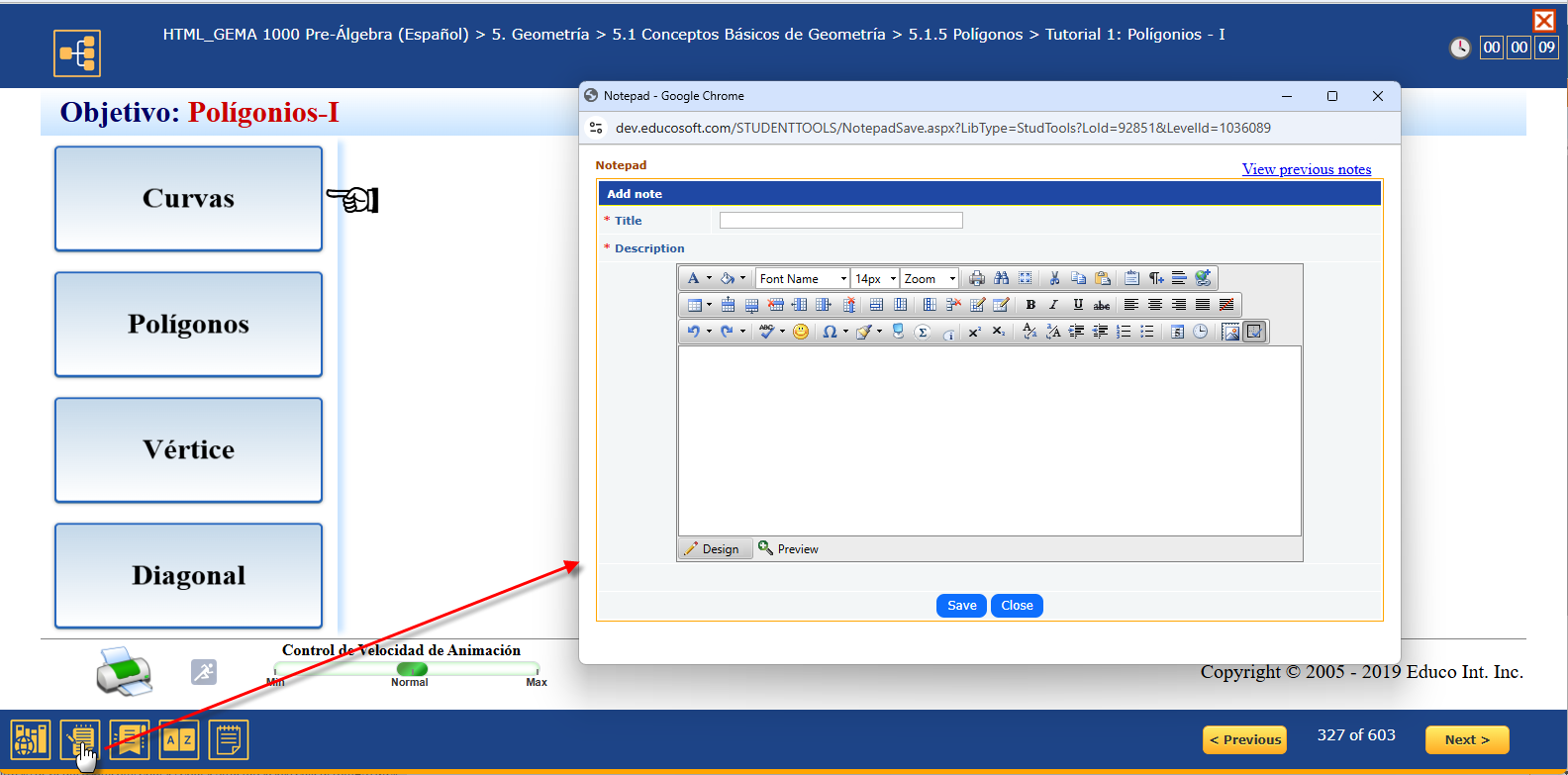This screenshot has height=775, width=1568.
Task: Click the printer icon
Action: point(124,671)
